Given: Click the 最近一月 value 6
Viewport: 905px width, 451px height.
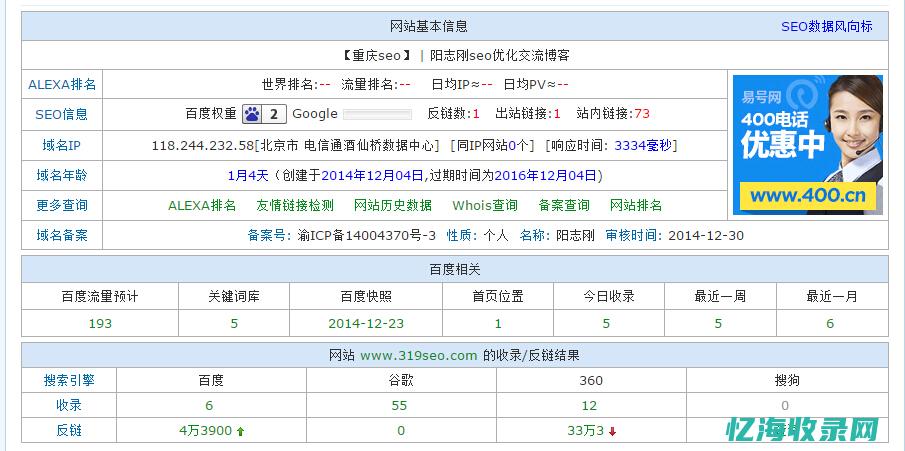Looking at the screenshot, I should pos(830,323).
